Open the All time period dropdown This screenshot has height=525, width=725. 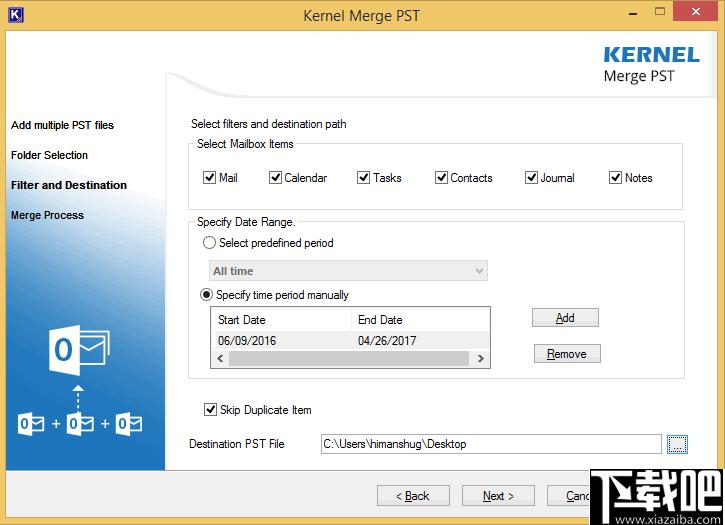pyautogui.click(x=348, y=271)
